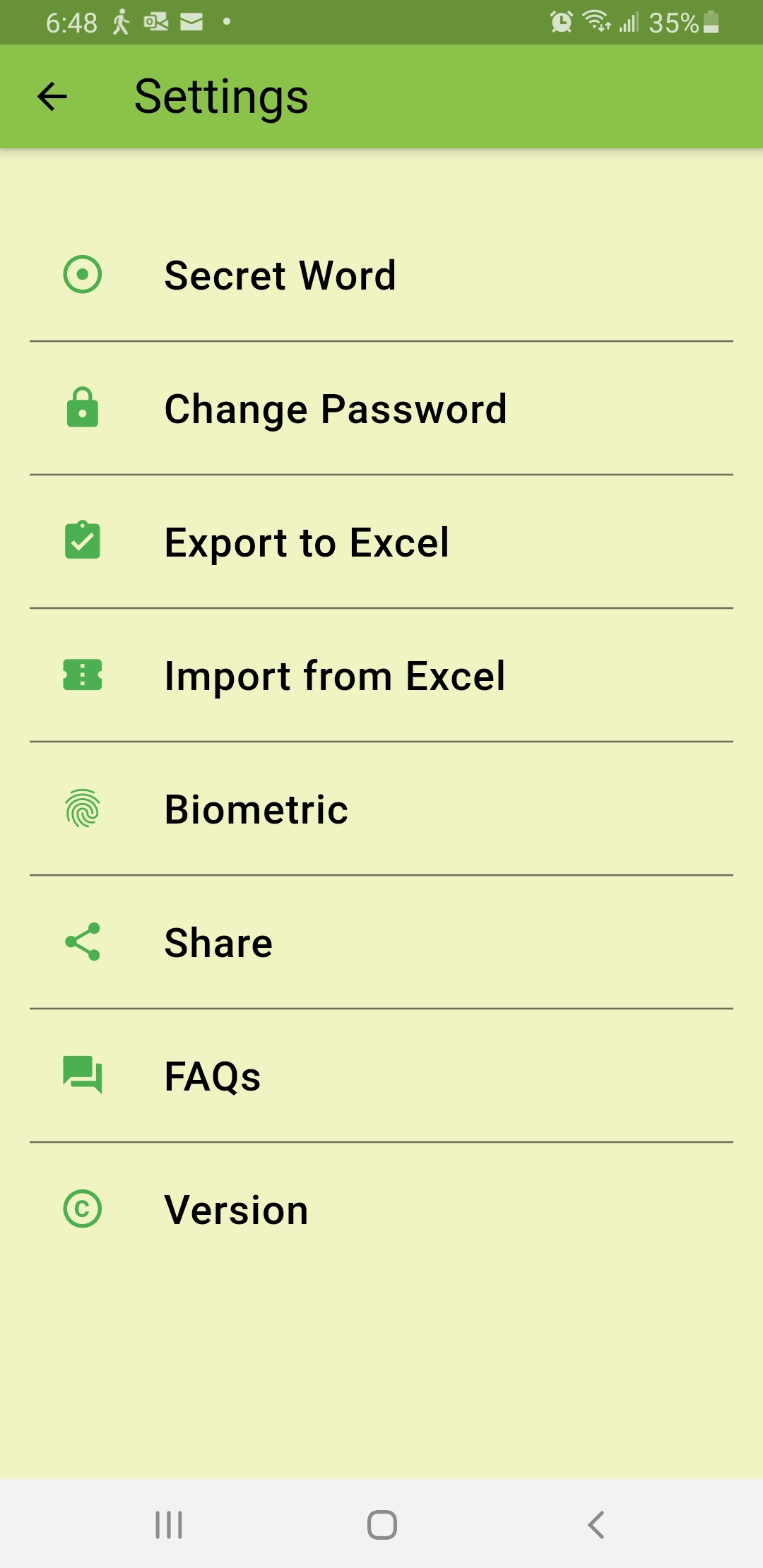Tap the fingerprint icon

point(83,808)
